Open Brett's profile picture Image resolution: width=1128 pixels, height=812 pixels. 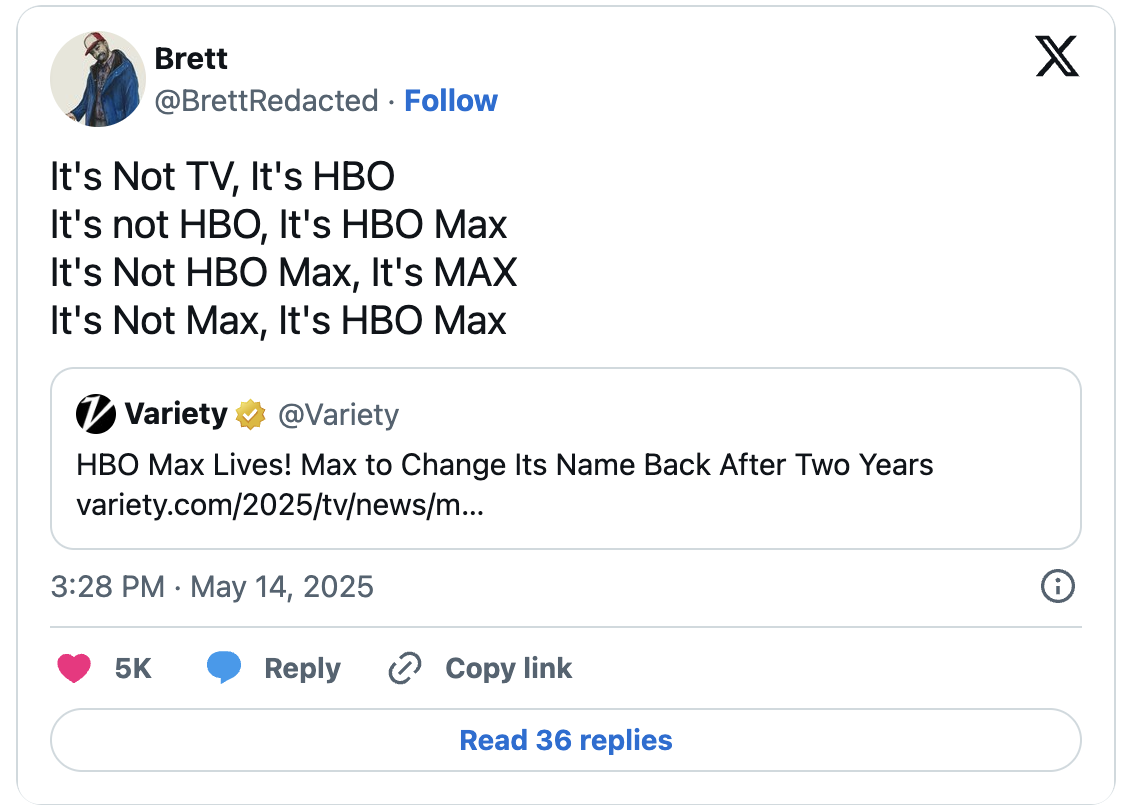pos(98,79)
